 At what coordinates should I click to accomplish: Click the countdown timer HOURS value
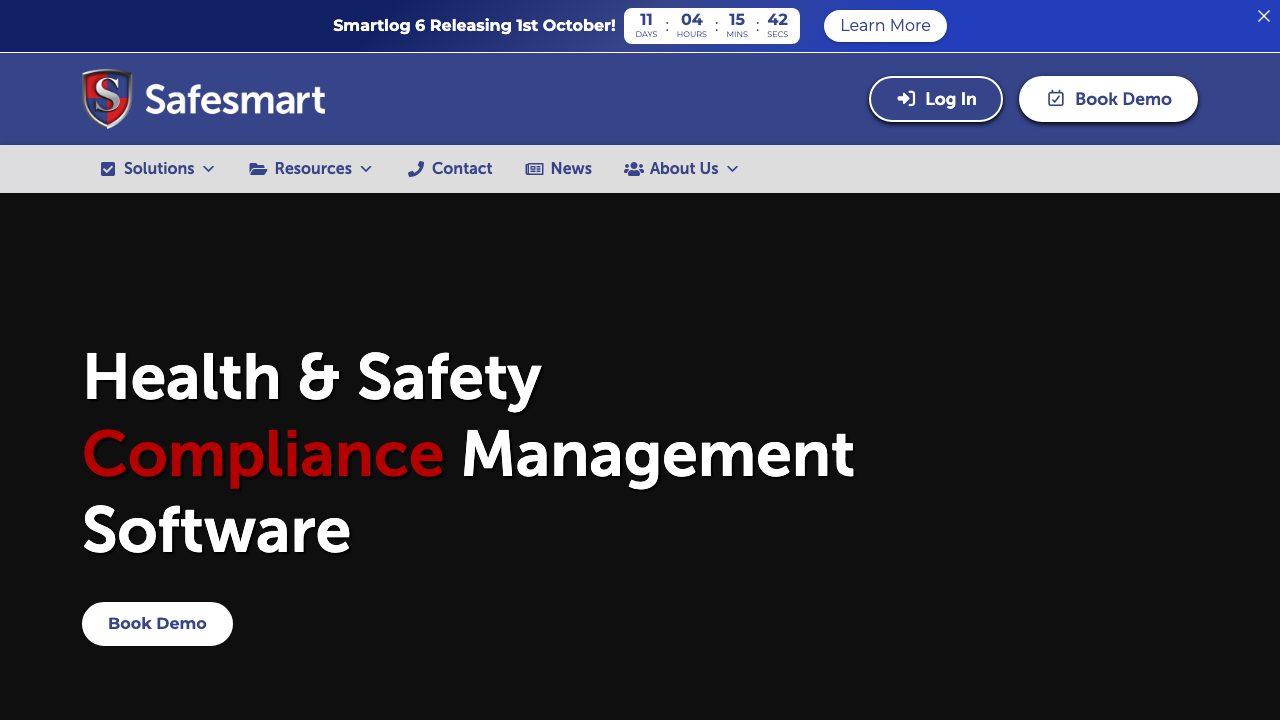point(692,20)
